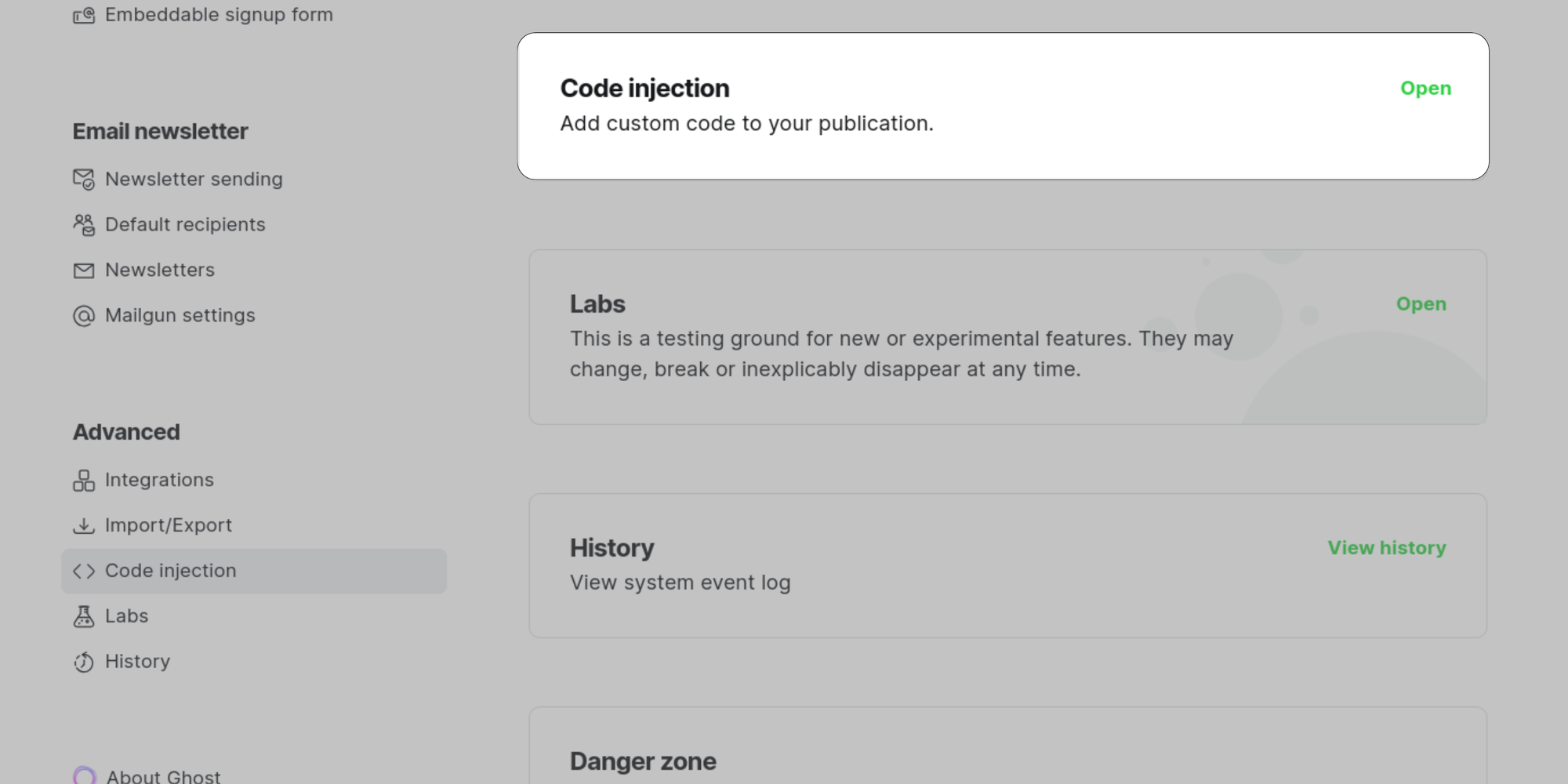Select the View history link
1568x784 pixels.
coord(1386,548)
